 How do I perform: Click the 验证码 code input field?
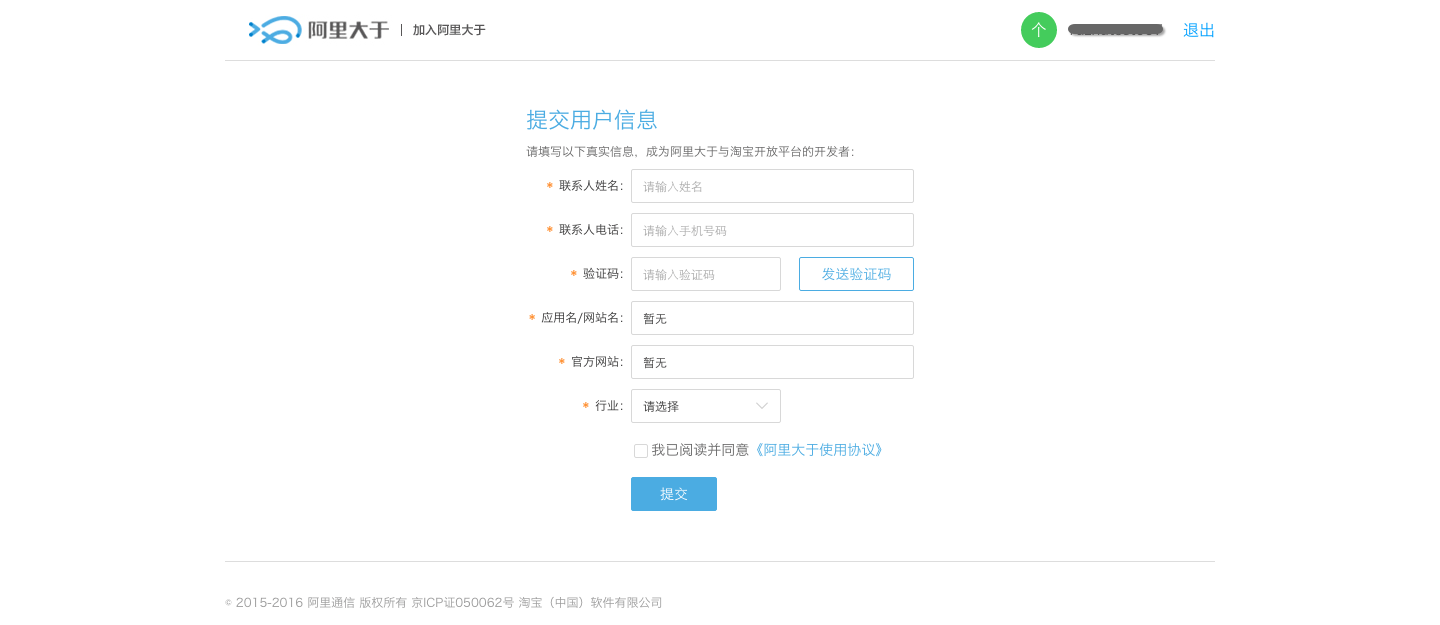[x=705, y=274]
